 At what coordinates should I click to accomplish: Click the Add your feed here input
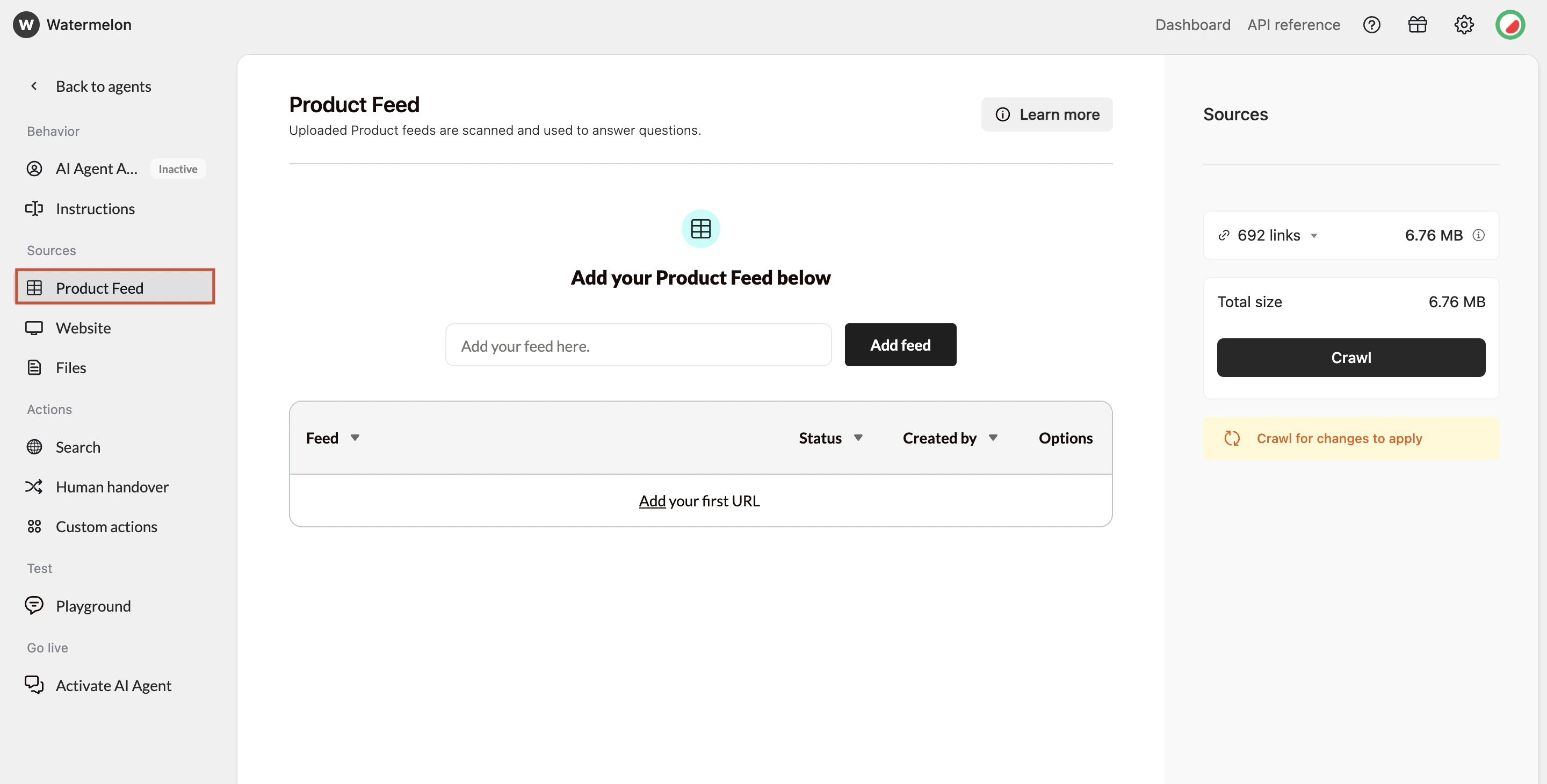click(638, 345)
